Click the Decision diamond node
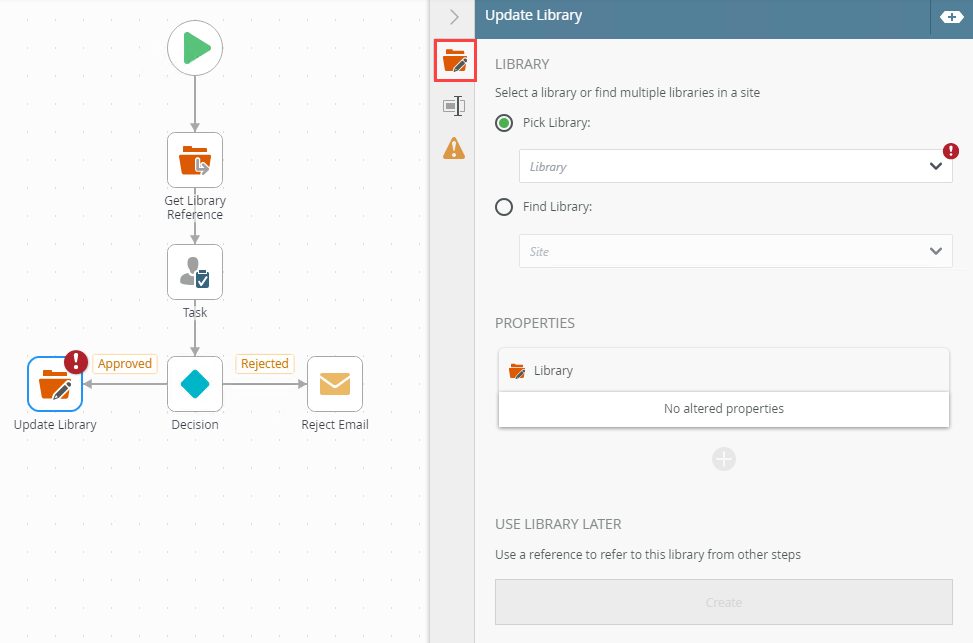 (195, 384)
